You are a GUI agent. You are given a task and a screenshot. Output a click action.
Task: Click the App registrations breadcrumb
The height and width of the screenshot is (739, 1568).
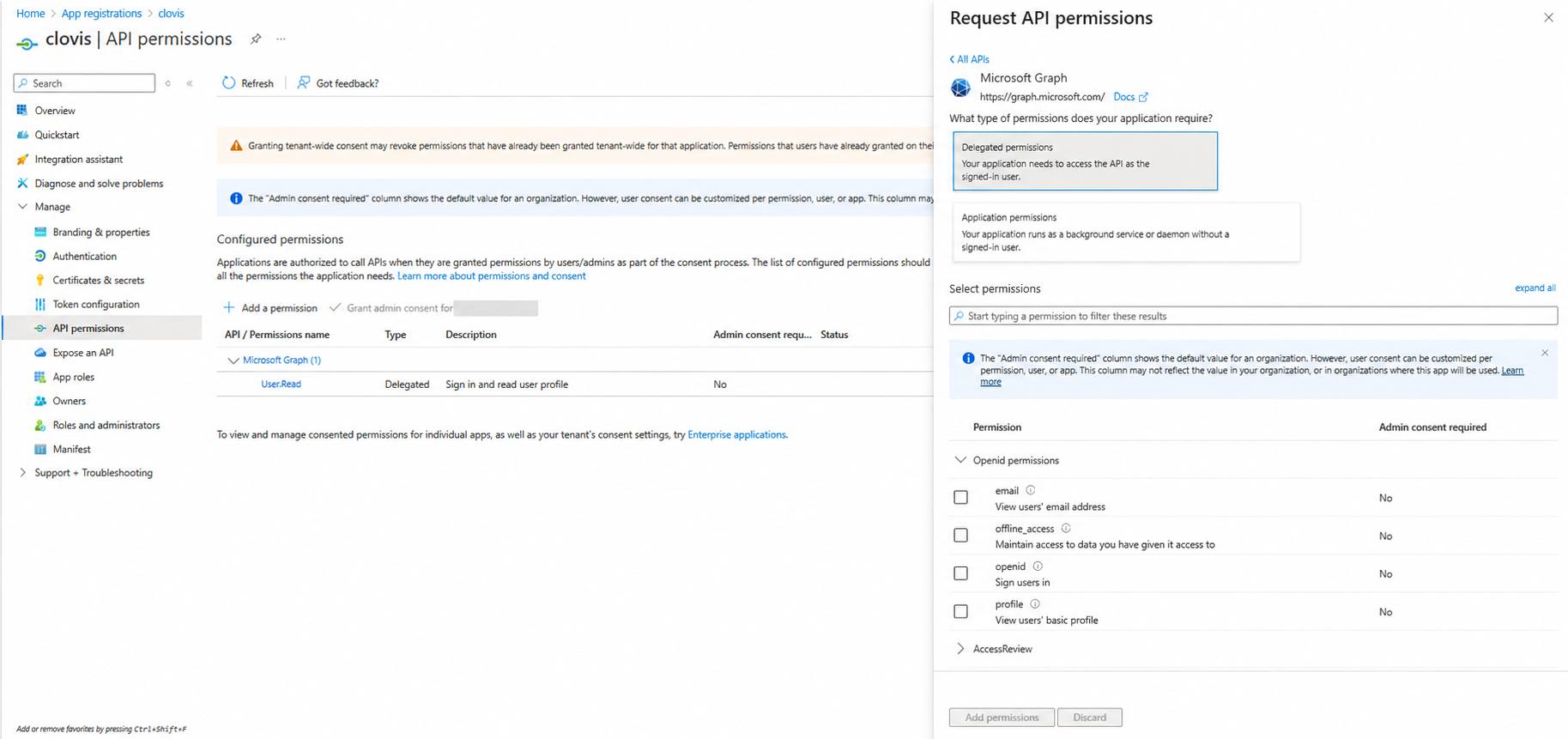[101, 13]
